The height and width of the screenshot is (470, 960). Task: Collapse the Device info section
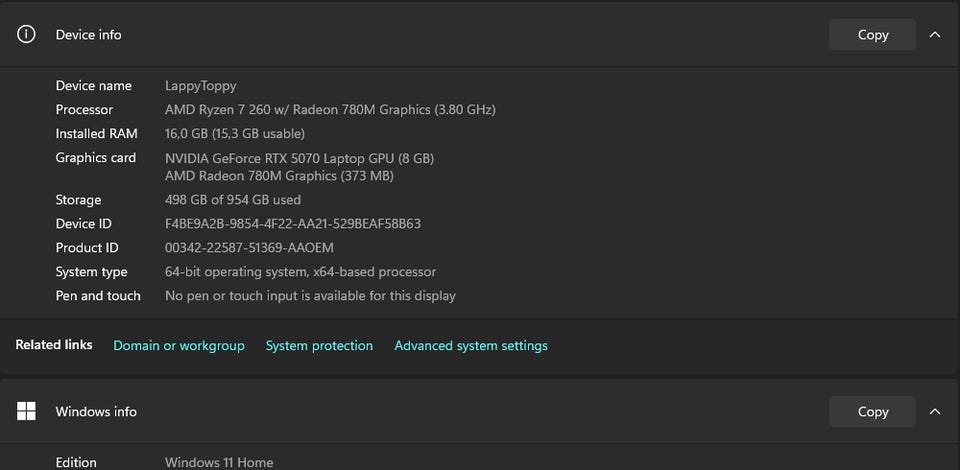tap(935, 35)
